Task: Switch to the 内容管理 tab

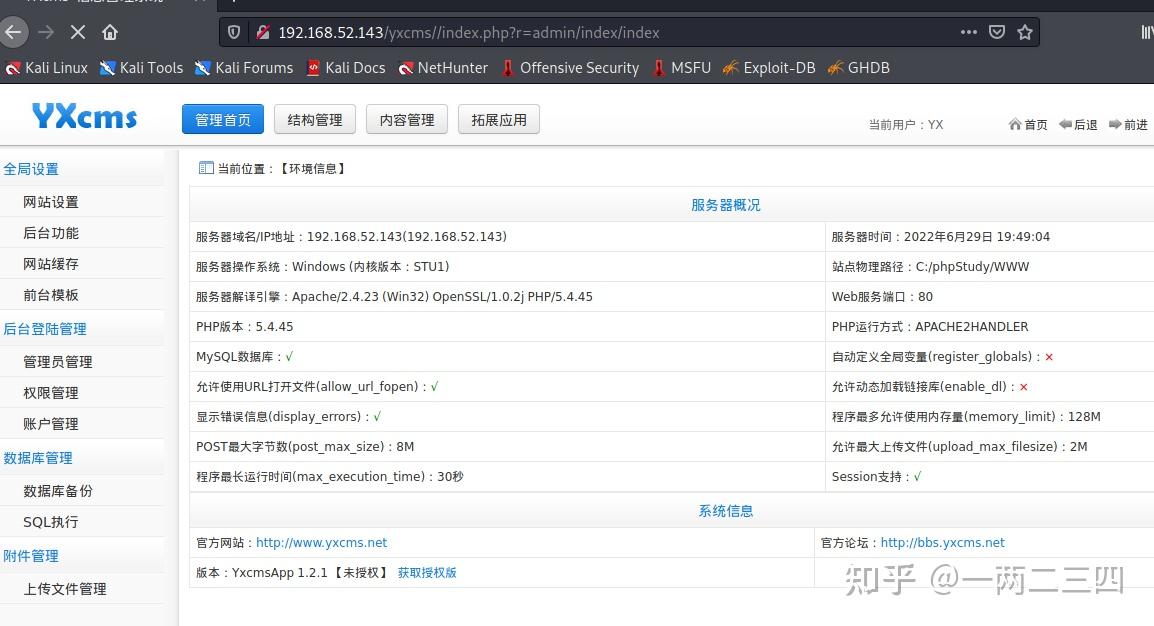Action: [406, 119]
